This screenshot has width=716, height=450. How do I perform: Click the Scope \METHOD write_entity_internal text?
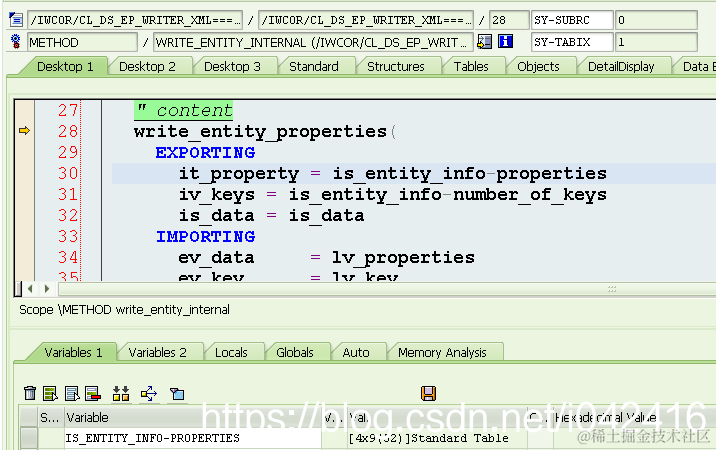click(124, 310)
